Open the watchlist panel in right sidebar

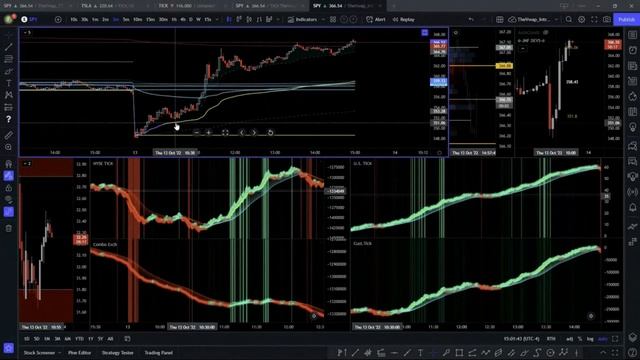coord(633,35)
